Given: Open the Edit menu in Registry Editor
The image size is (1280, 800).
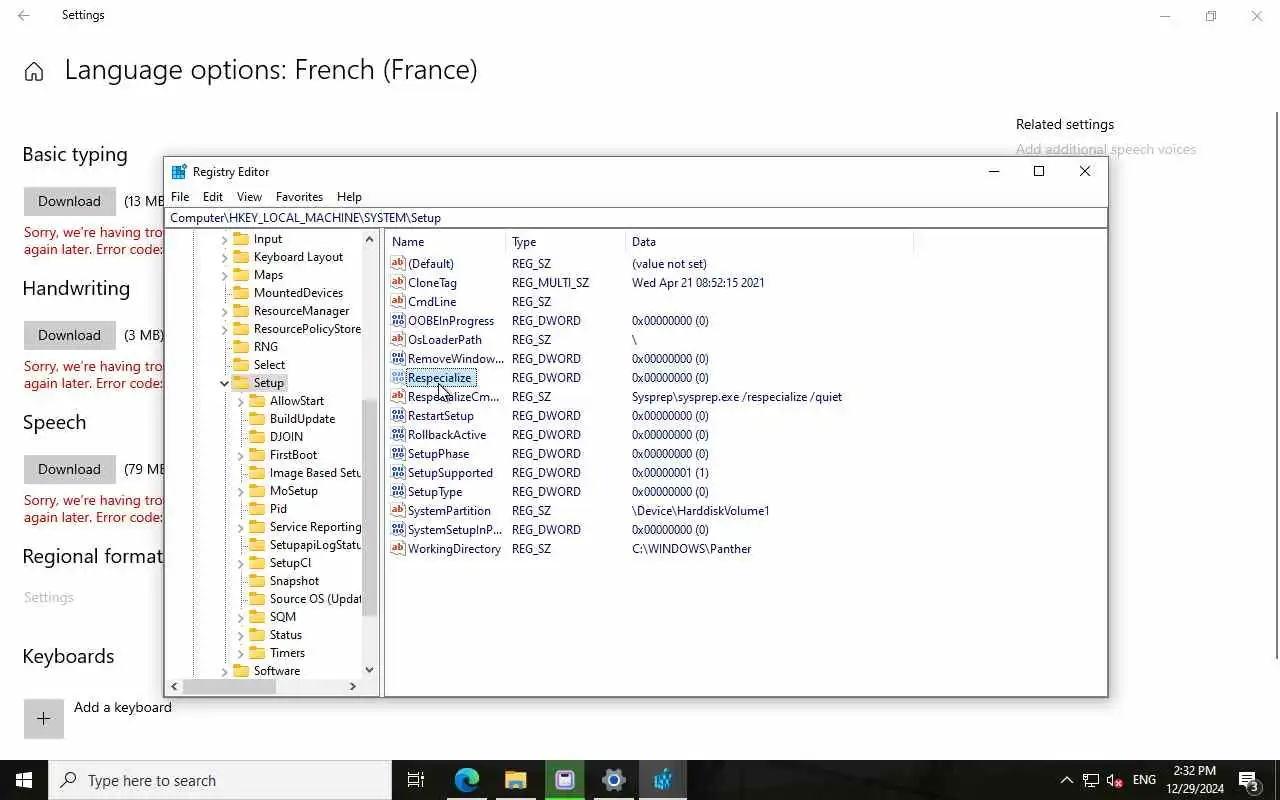Looking at the screenshot, I should 213,197.
